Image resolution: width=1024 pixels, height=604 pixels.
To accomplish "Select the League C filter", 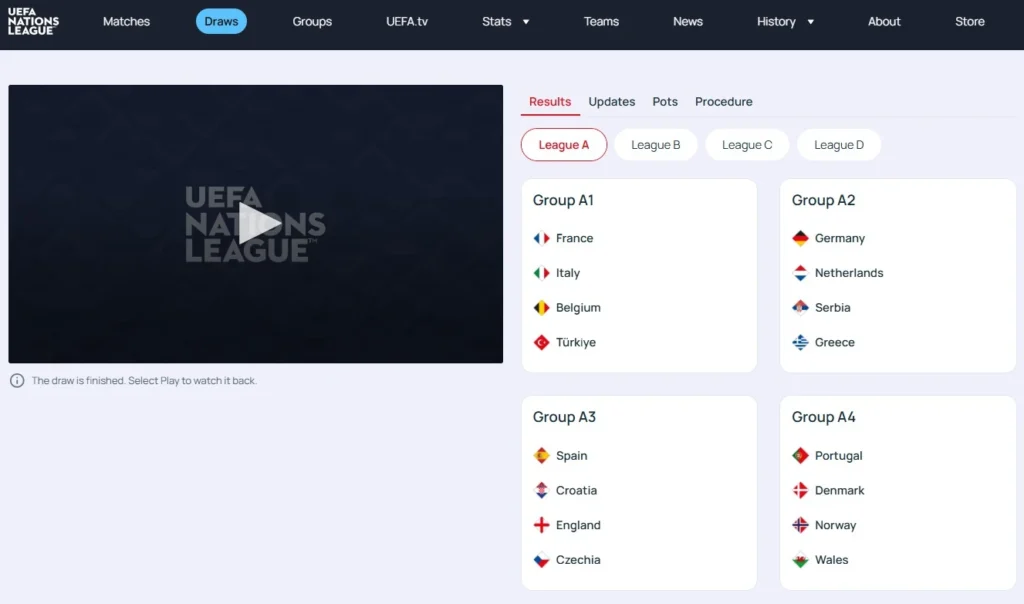I will point(747,145).
